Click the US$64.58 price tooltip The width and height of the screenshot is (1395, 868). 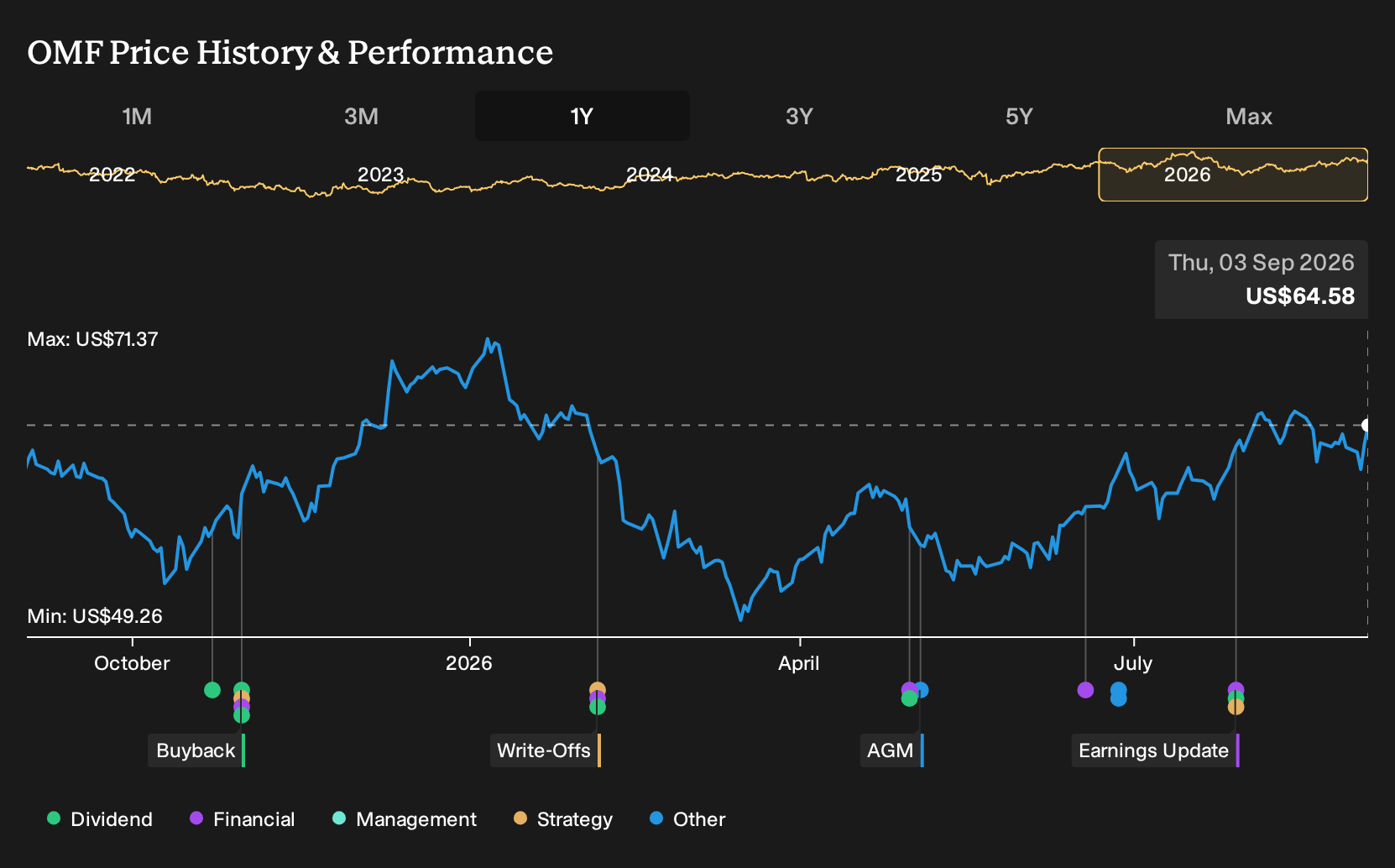(x=1262, y=280)
